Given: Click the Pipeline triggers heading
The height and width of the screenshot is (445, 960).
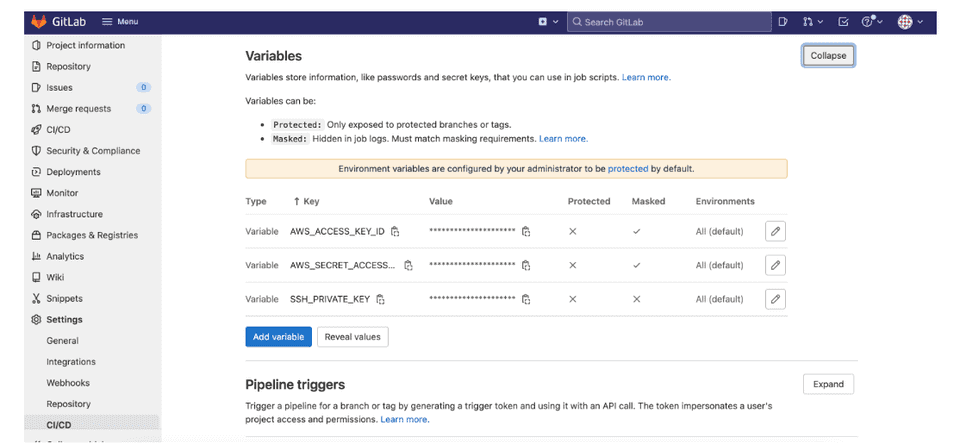Looking at the screenshot, I should coord(295,384).
